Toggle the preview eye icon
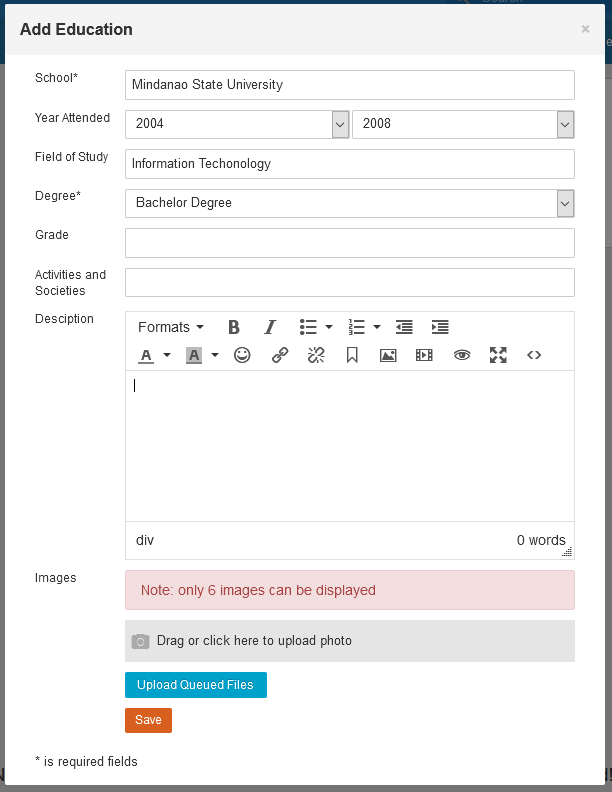 461,355
